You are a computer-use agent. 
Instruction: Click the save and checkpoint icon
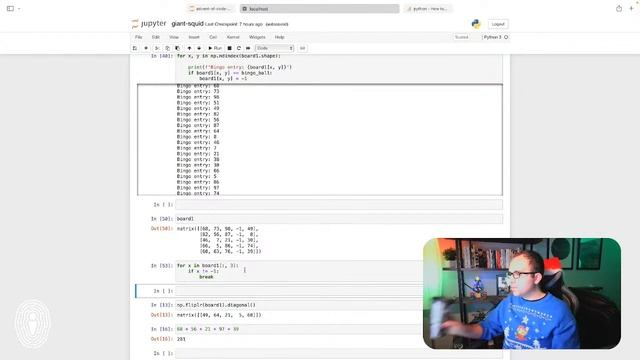(x=135, y=48)
